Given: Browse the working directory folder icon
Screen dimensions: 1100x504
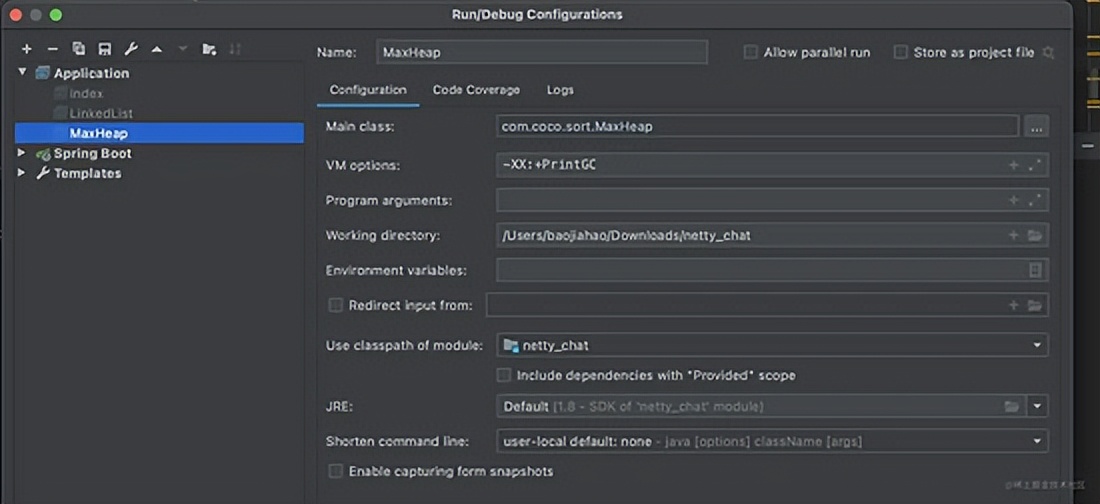Looking at the screenshot, I should 1035,235.
